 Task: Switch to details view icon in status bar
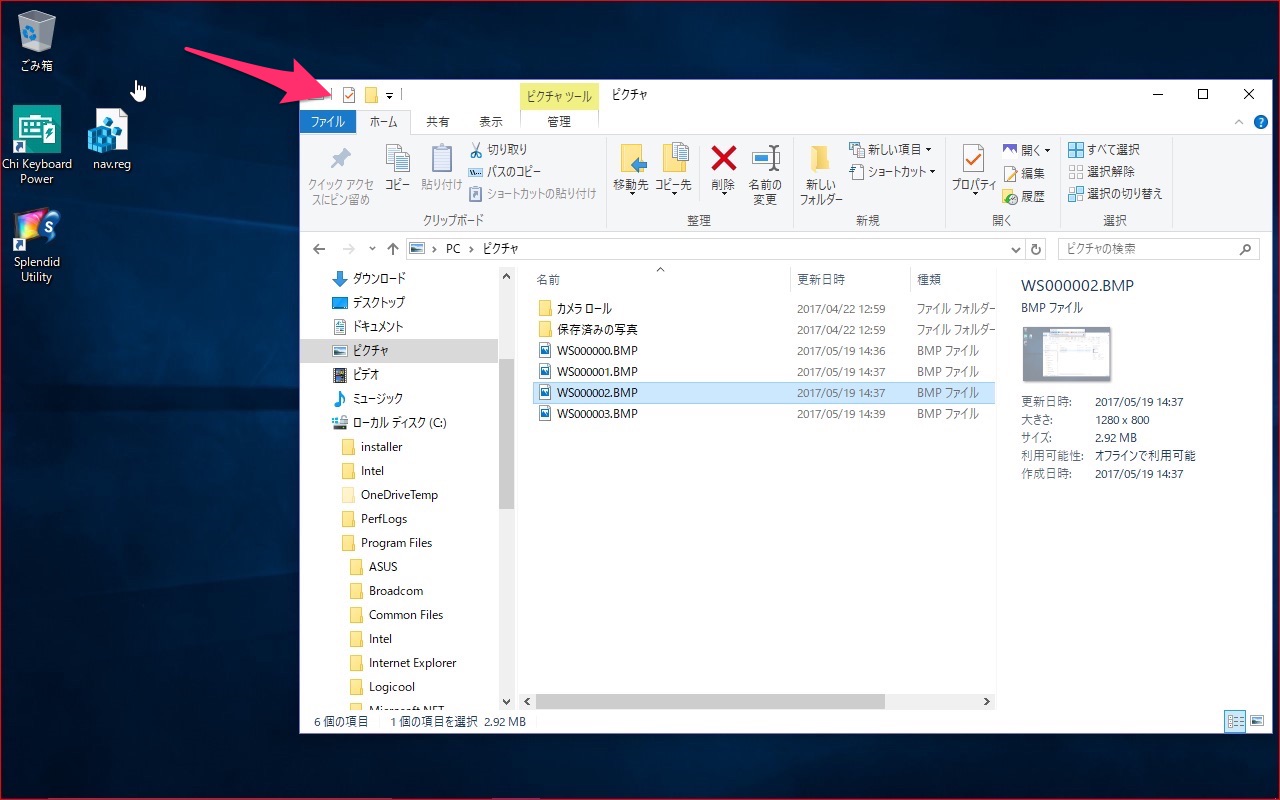pos(1235,721)
